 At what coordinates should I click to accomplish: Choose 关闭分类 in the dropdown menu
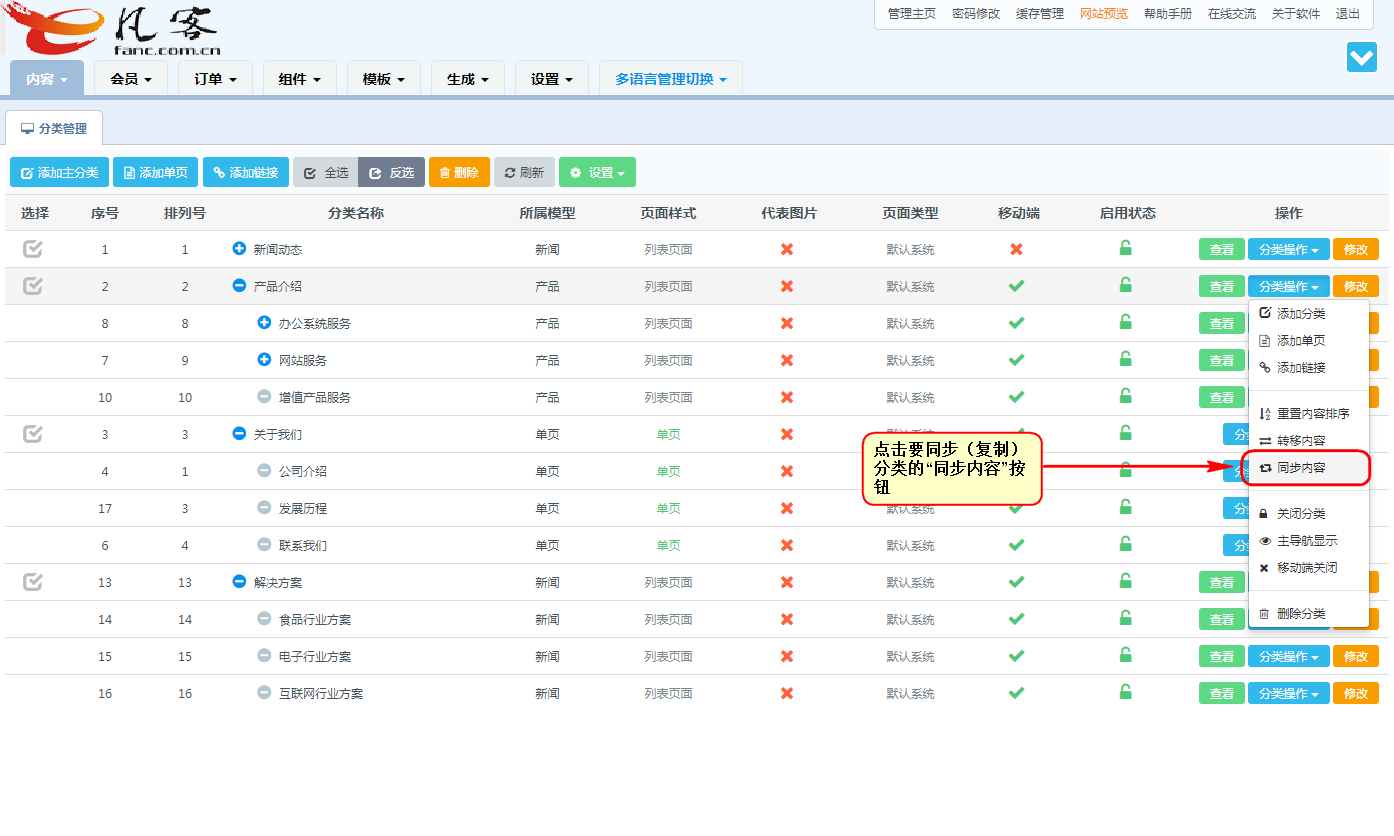pos(1309,513)
